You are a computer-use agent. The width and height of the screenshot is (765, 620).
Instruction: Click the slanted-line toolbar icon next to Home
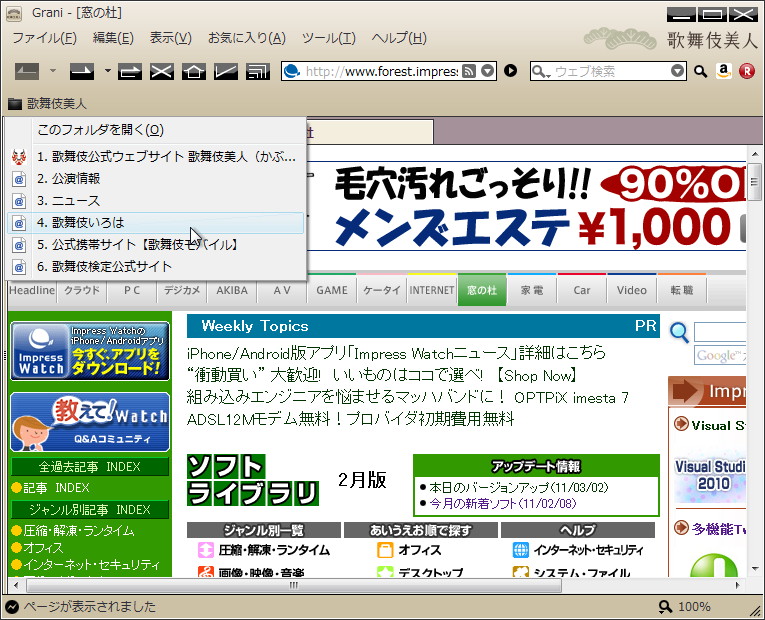tap(226, 72)
